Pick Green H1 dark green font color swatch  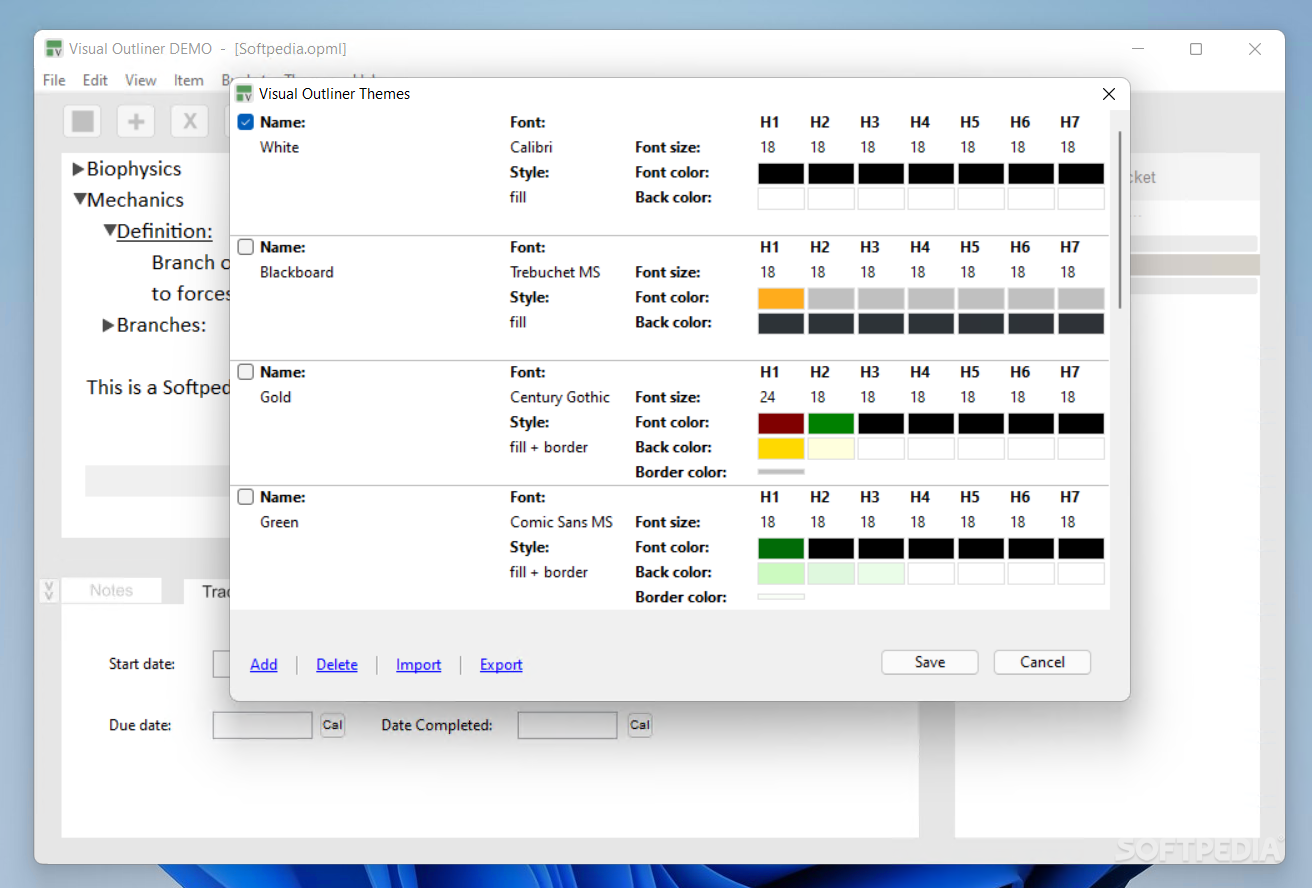click(781, 548)
